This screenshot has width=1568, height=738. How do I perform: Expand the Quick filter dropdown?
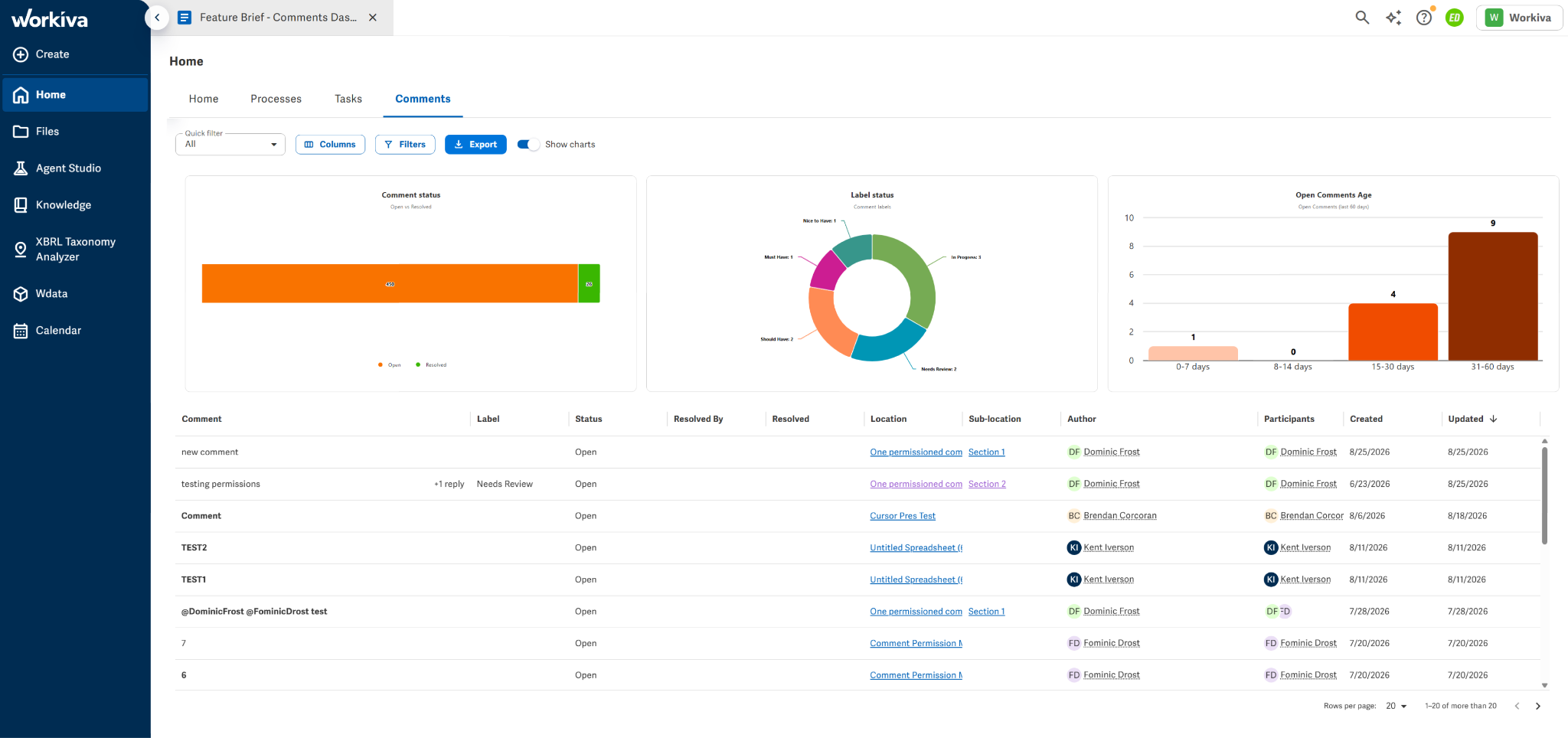pyautogui.click(x=230, y=144)
